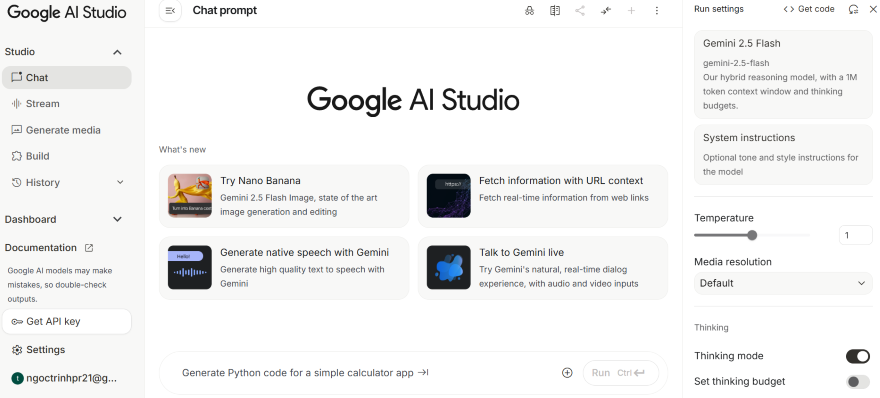Start a new chat with plus icon
Screen dimensions: 880x398
coord(631,11)
